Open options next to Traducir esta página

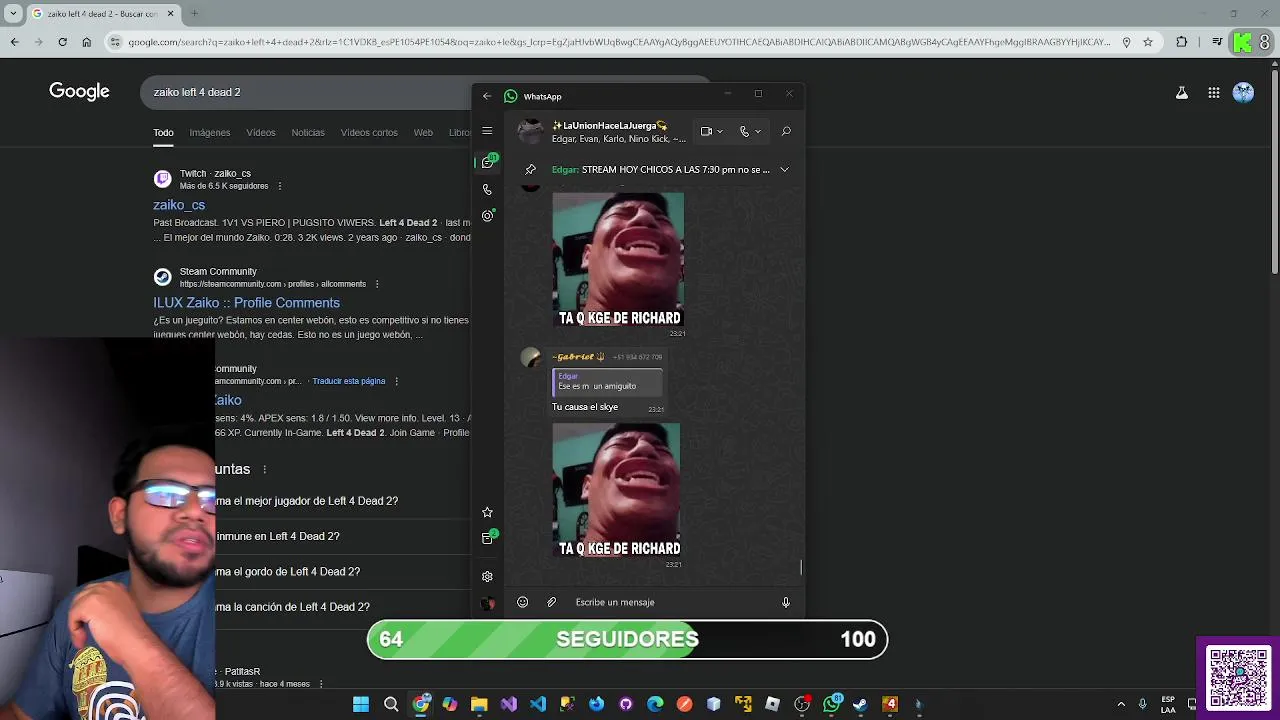coord(396,381)
